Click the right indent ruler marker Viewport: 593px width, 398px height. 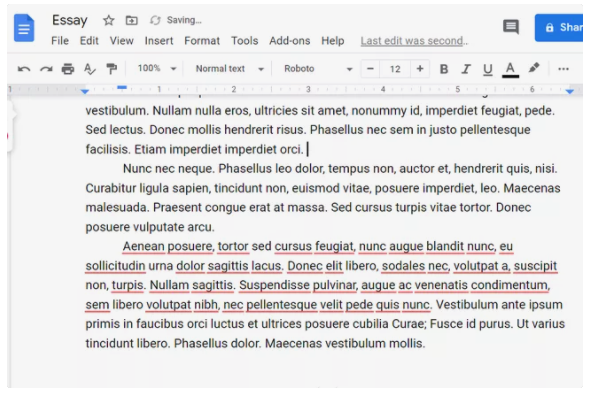click(570, 91)
